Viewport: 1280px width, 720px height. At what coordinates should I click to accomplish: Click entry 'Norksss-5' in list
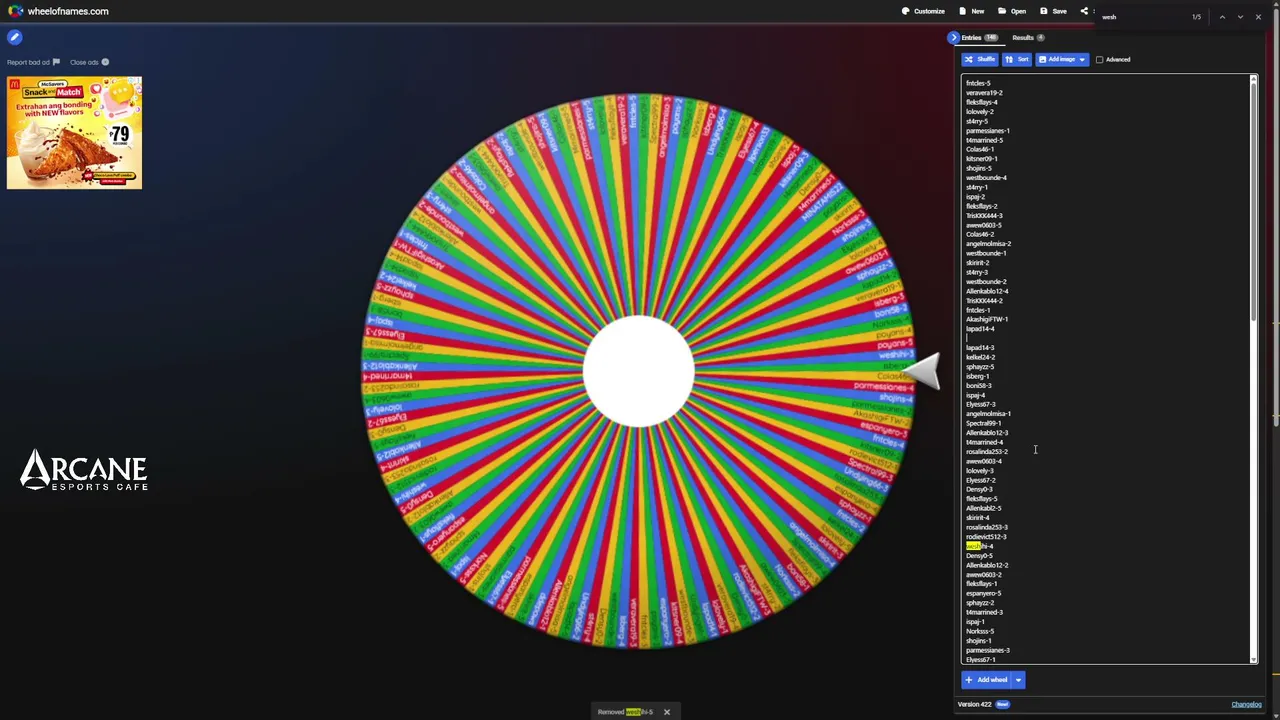click(980, 631)
